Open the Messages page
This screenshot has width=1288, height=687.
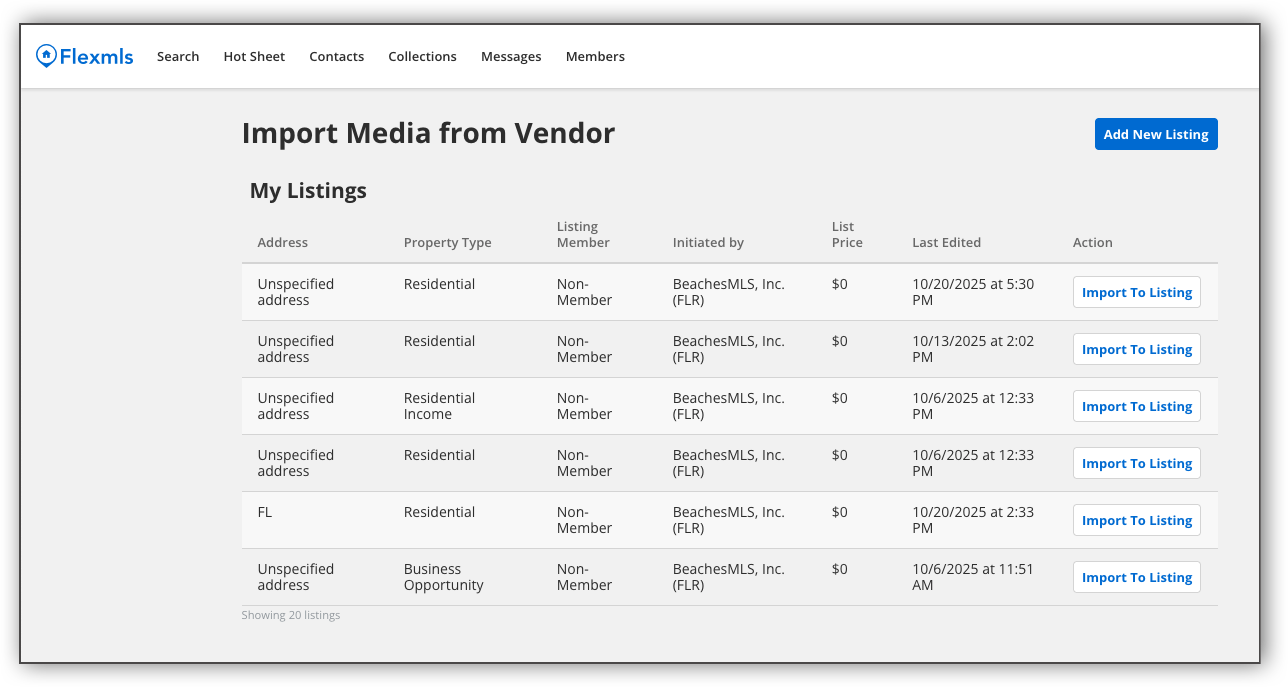tap(511, 56)
